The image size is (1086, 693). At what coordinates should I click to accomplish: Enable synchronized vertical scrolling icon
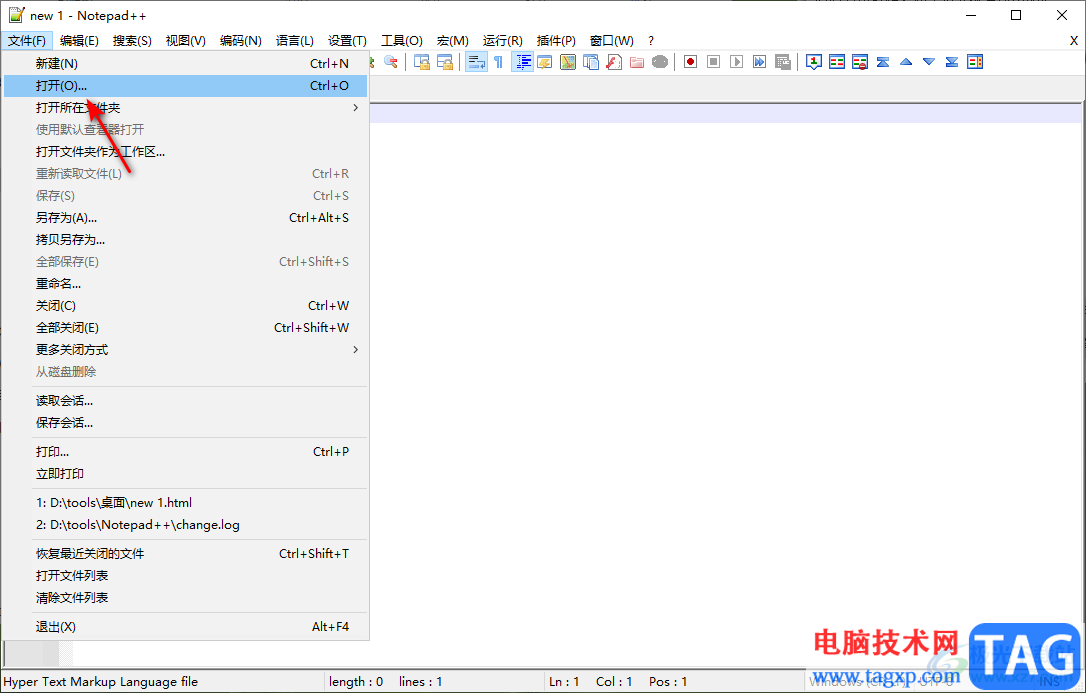422,62
